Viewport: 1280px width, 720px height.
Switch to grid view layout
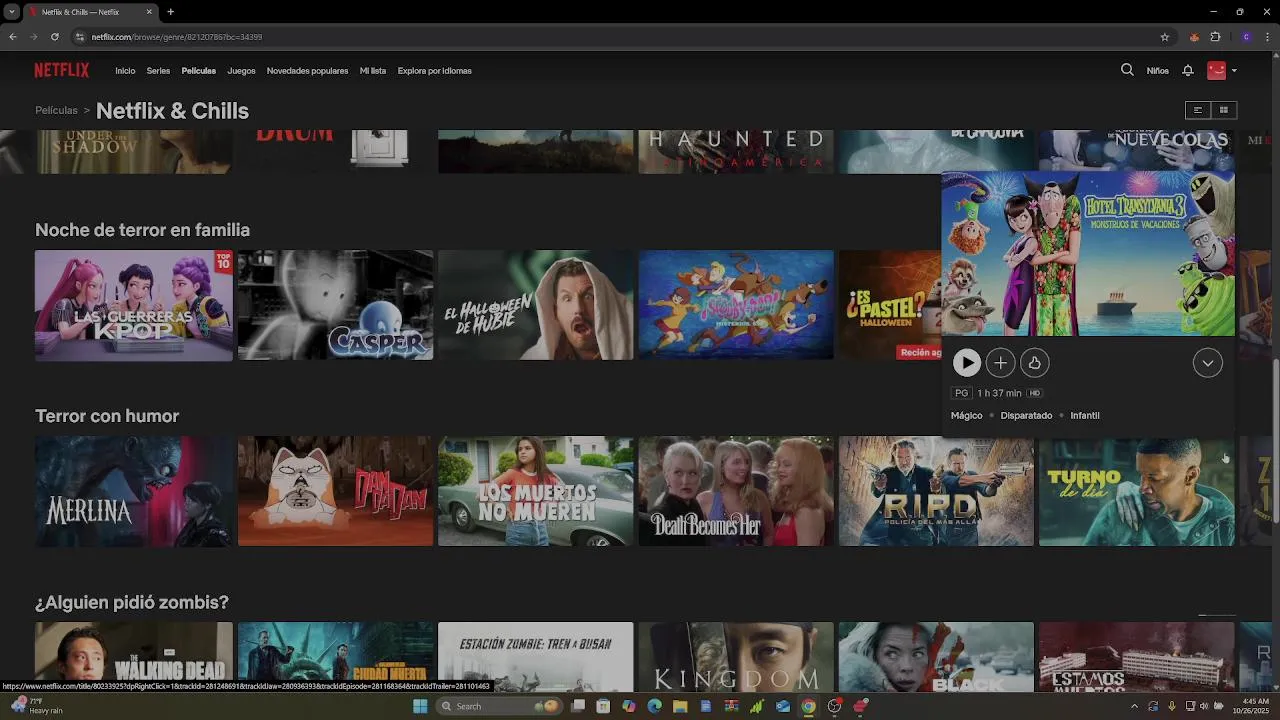pos(1223,110)
